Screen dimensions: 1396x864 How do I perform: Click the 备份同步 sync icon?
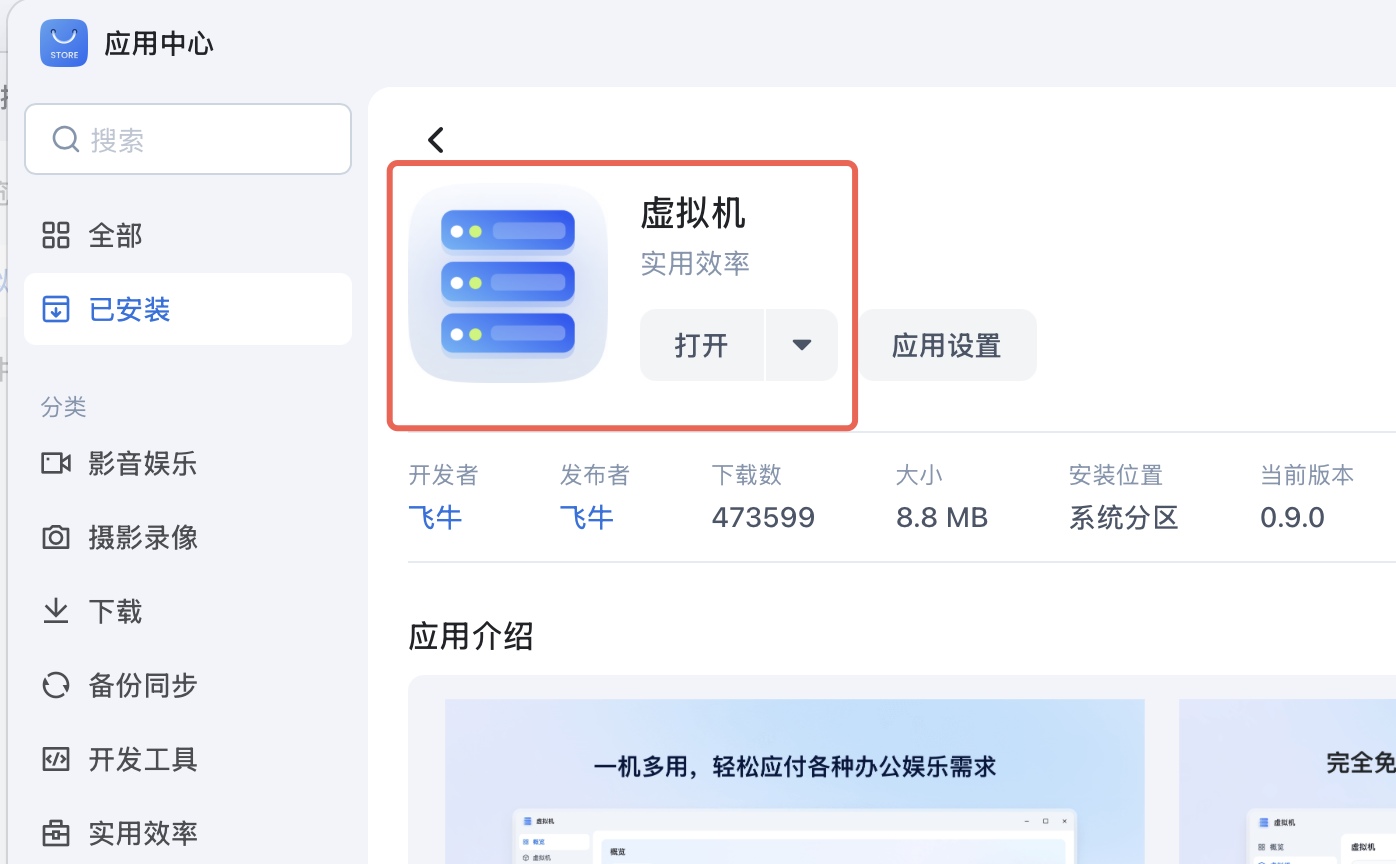click(56, 685)
